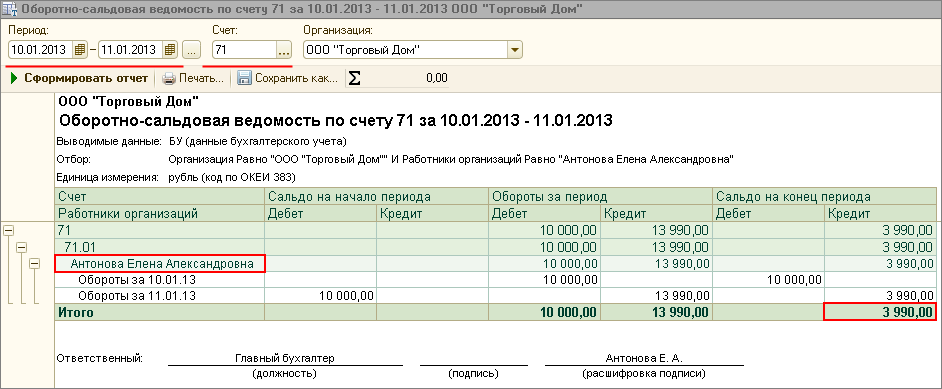Select the row cell 71.01

pyautogui.click(x=160, y=246)
